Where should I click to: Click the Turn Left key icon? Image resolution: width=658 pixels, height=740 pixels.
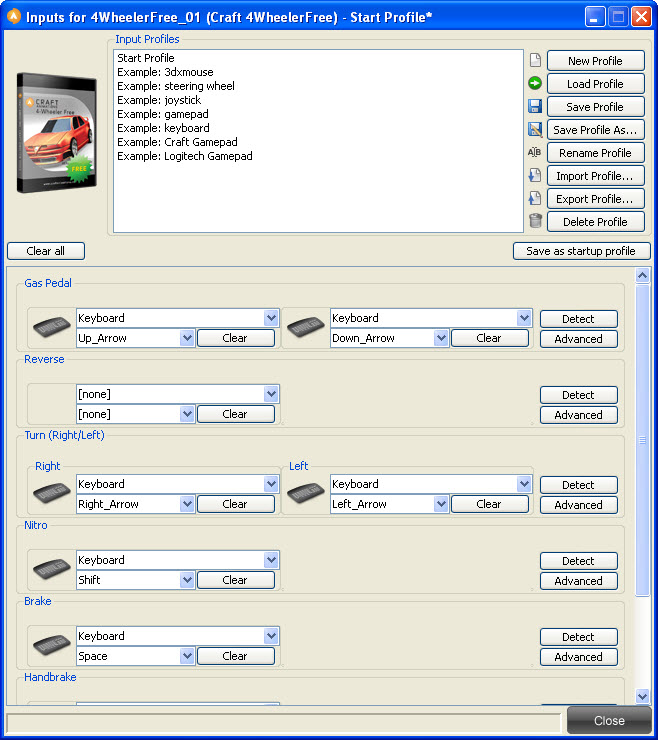coord(305,493)
